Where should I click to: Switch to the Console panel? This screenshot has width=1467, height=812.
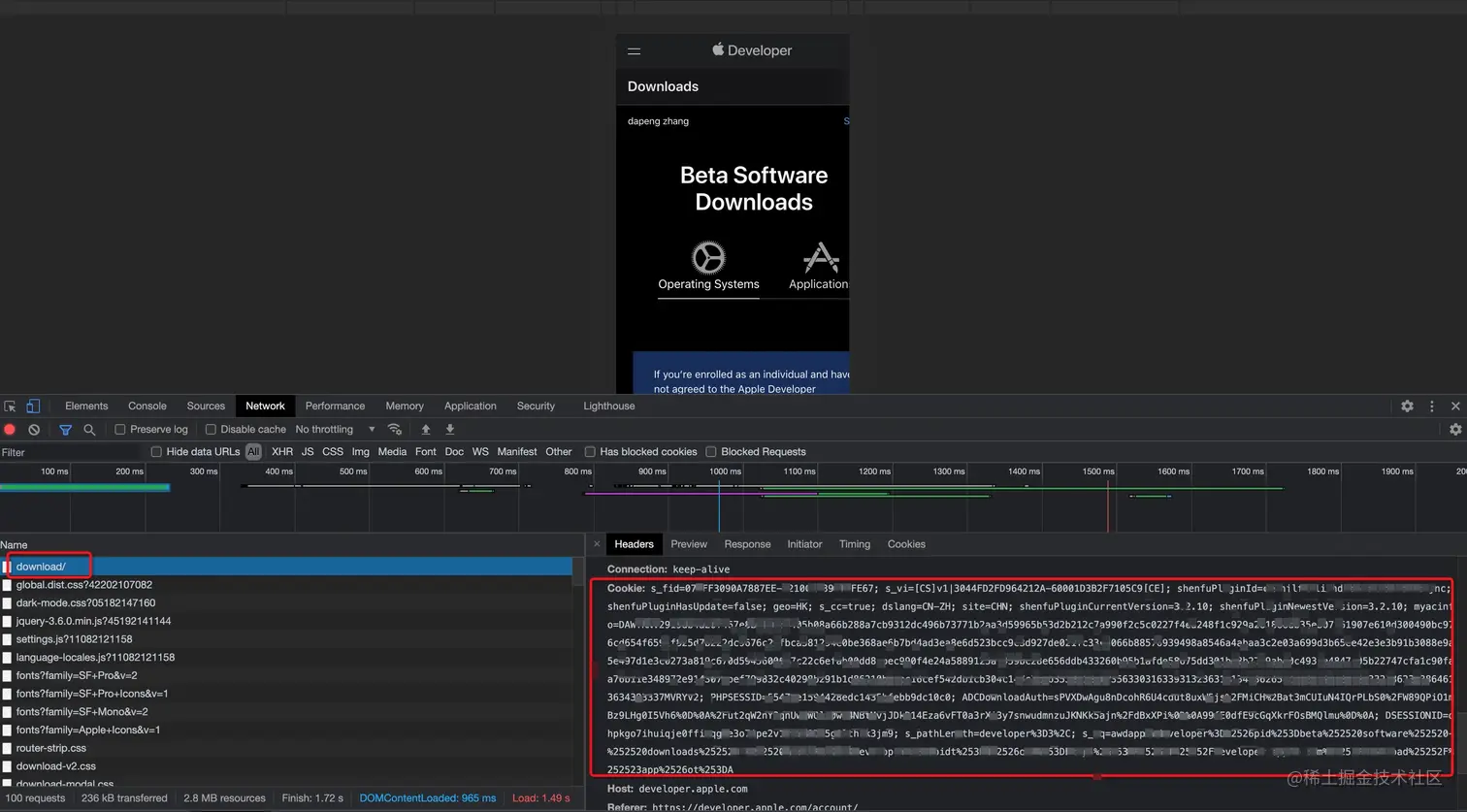[147, 406]
